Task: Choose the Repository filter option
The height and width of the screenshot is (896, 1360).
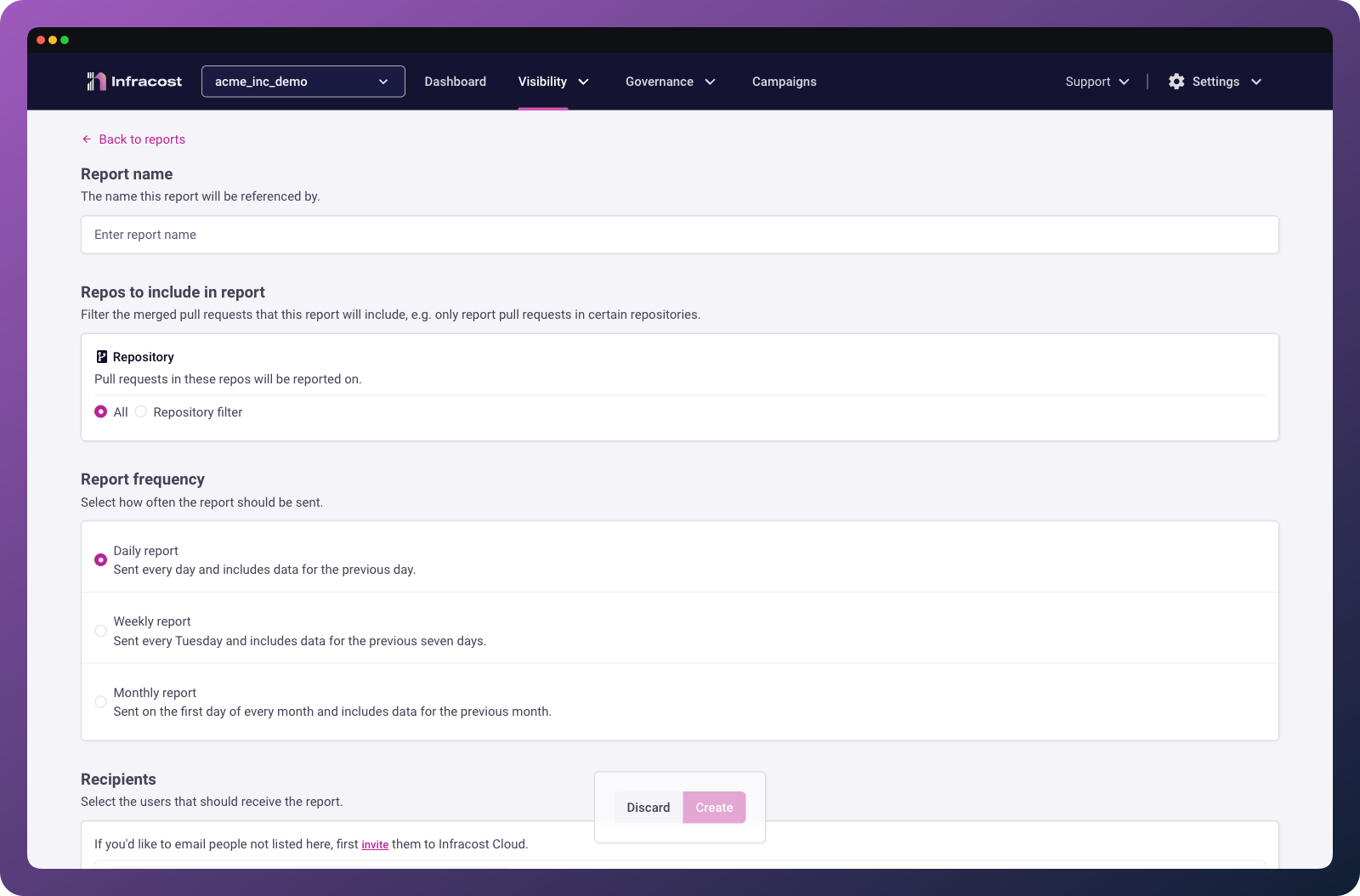Action: (140, 411)
